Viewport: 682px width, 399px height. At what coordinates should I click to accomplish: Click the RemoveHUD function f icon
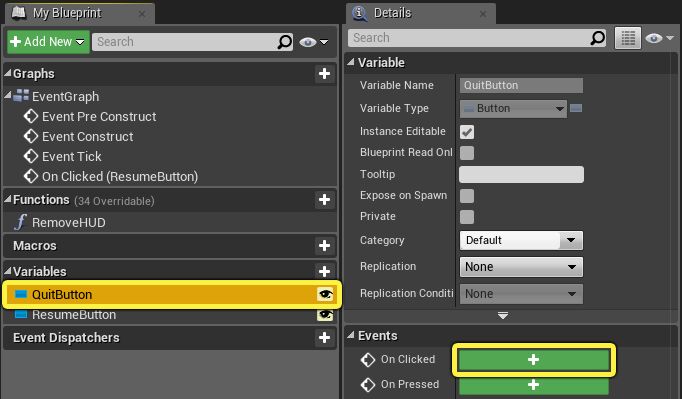[x=20, y=222]
